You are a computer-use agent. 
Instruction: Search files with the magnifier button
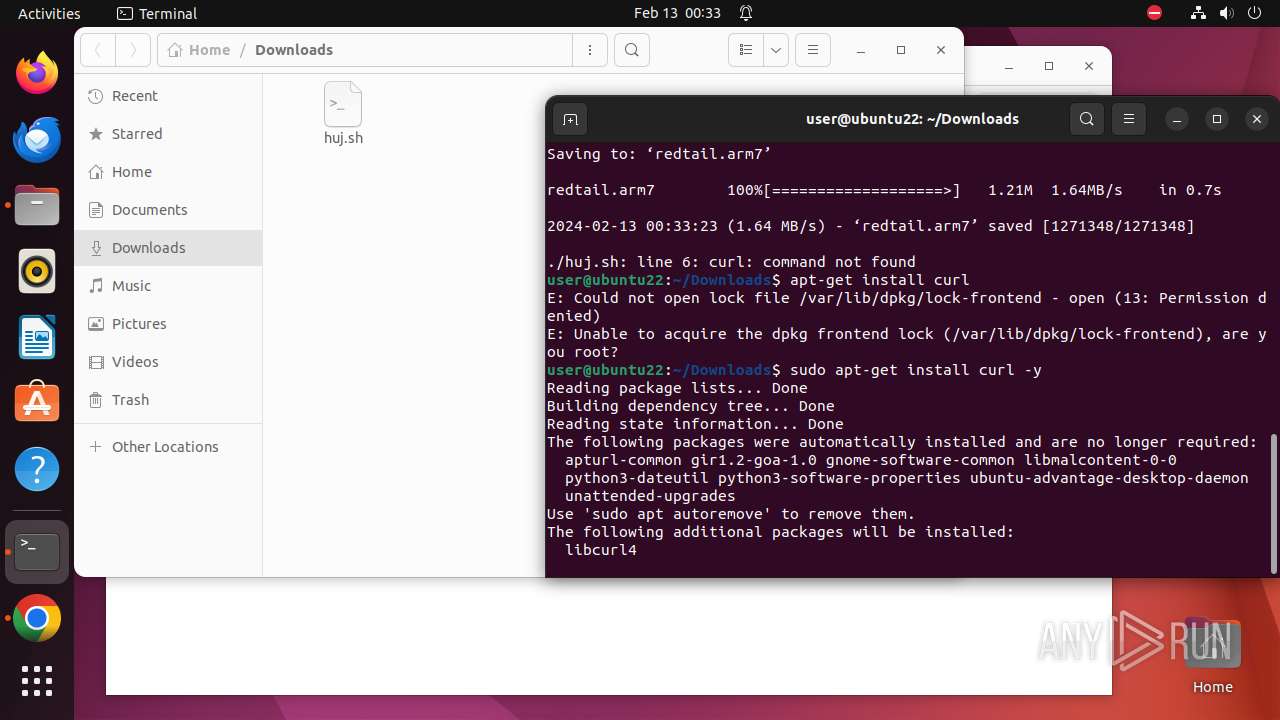pos(632,50)
